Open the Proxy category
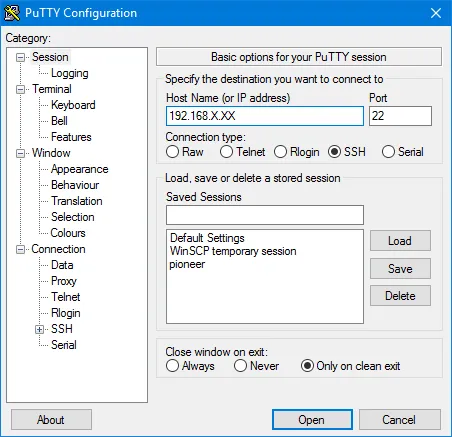This screenshot has width=452, height=437. click(64, 281)
